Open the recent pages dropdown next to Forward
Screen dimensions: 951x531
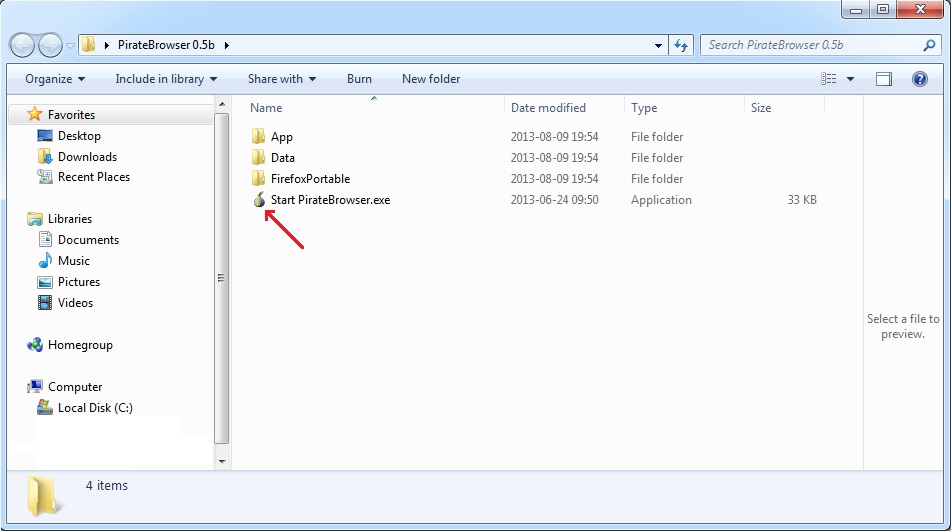coord(70,45)
